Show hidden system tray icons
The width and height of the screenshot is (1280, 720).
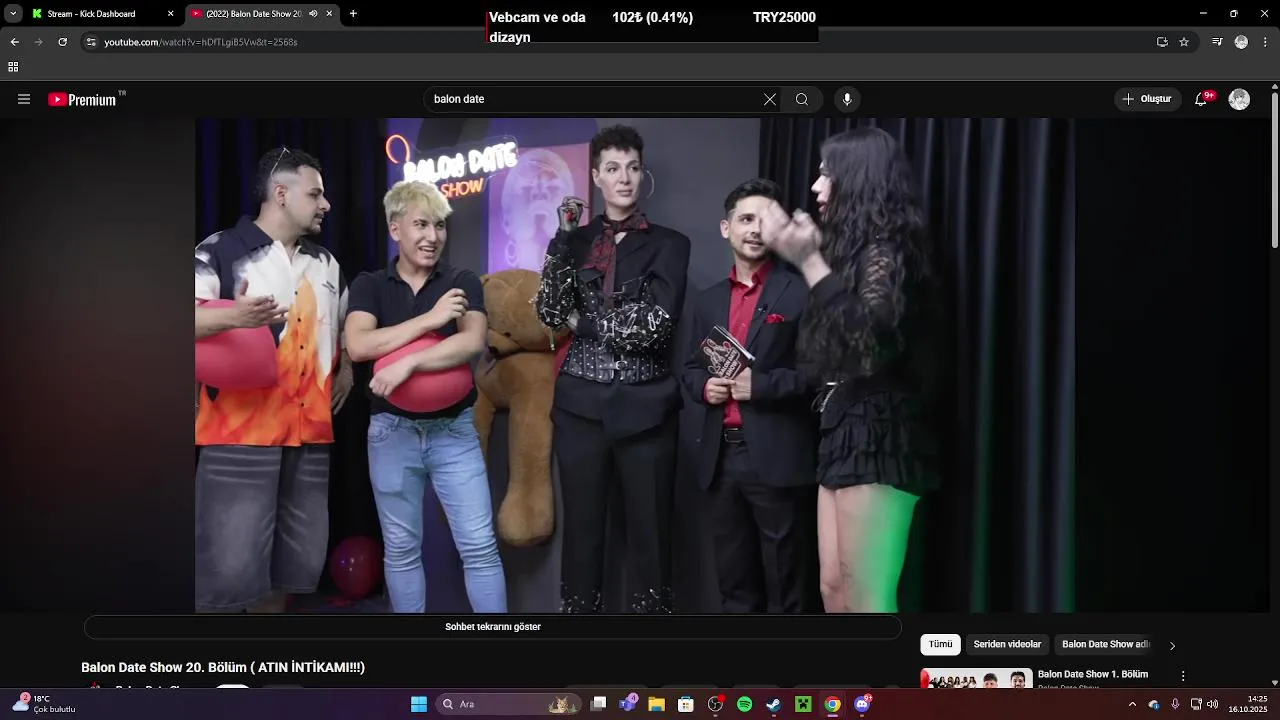tap(1132, 704)
